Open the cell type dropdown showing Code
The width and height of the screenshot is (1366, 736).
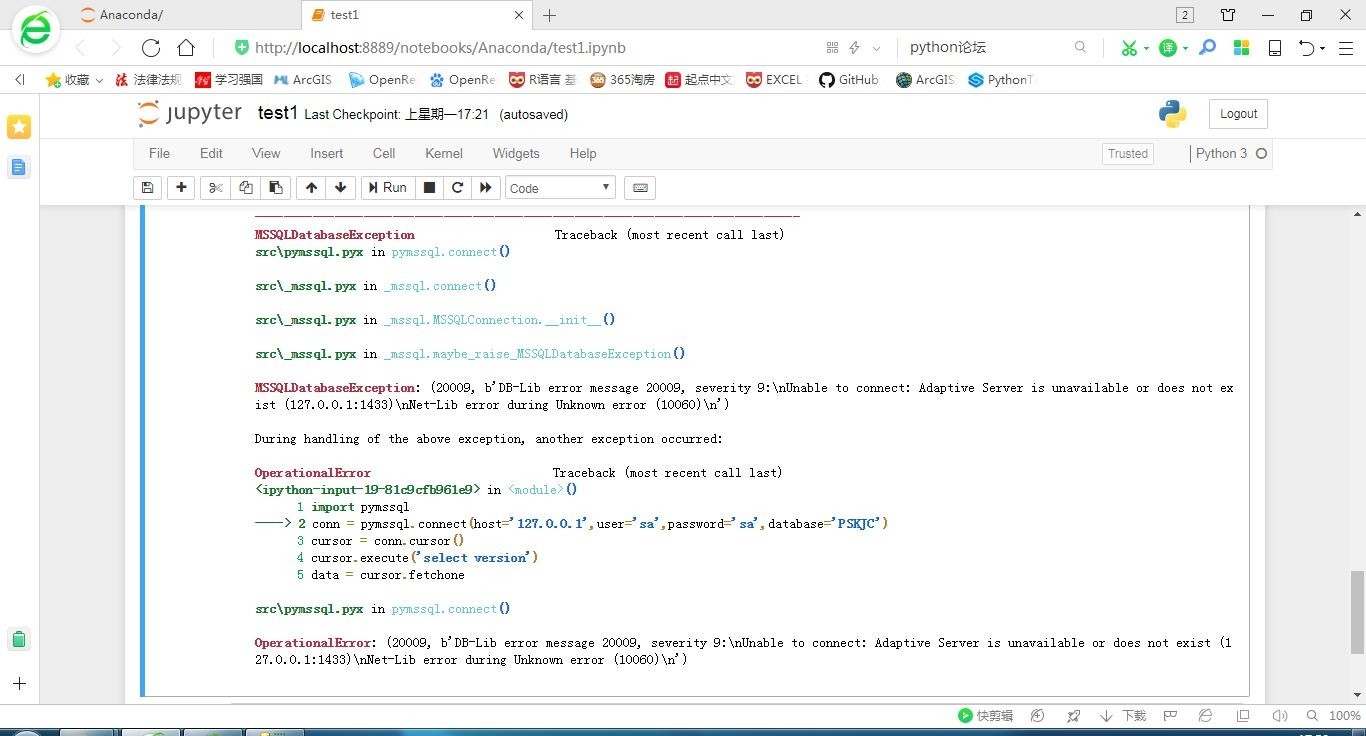click(560, 187)
